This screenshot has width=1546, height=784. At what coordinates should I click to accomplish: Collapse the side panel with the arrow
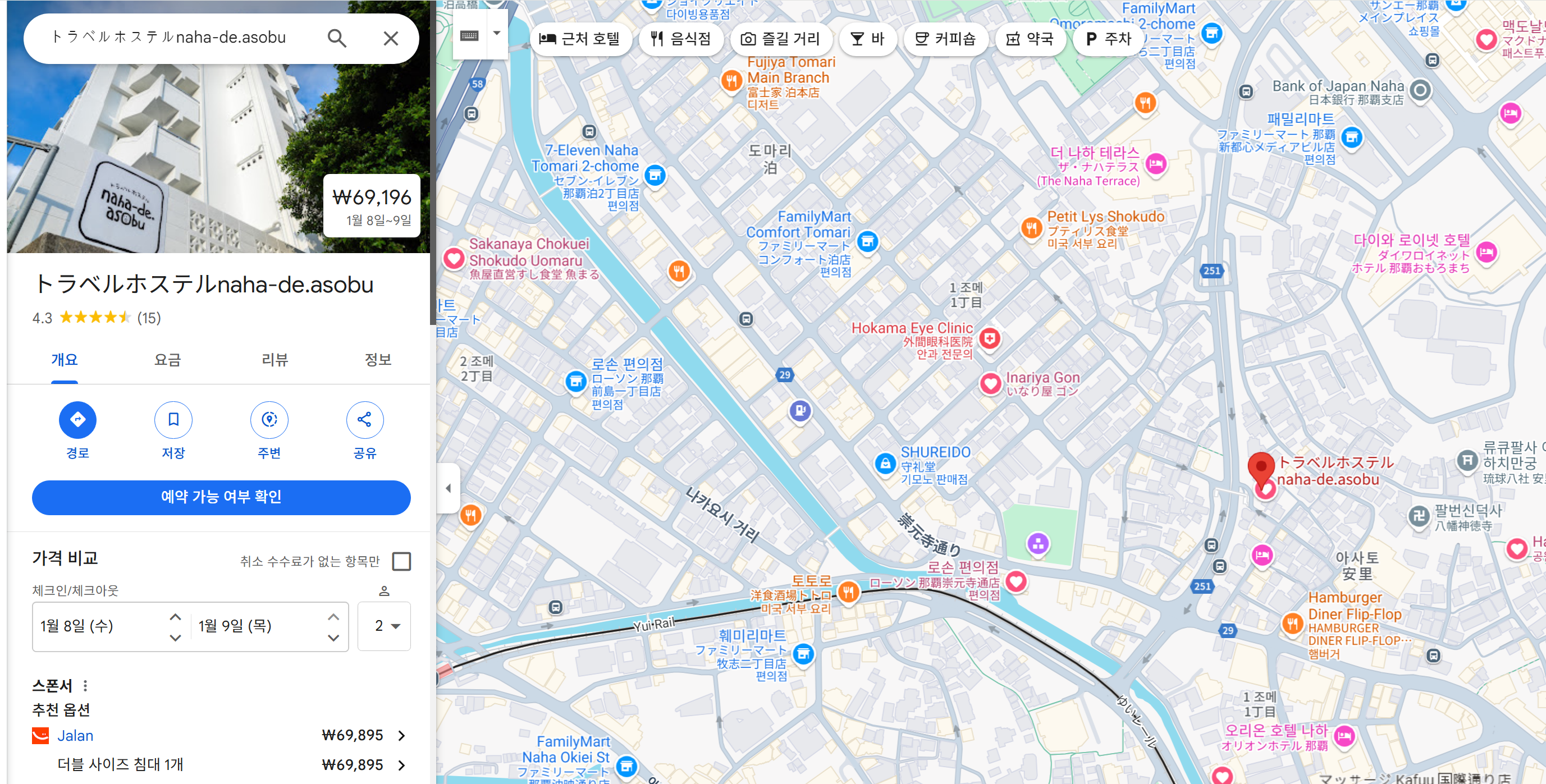point(449,488)
